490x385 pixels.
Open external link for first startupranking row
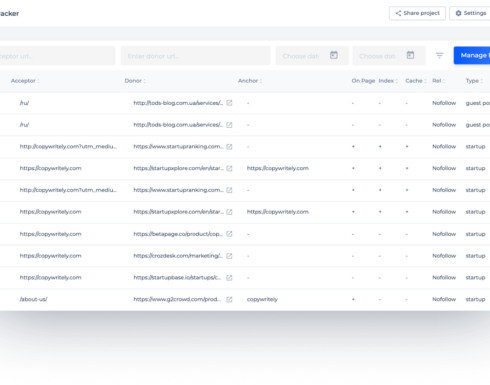click(229, 146)
